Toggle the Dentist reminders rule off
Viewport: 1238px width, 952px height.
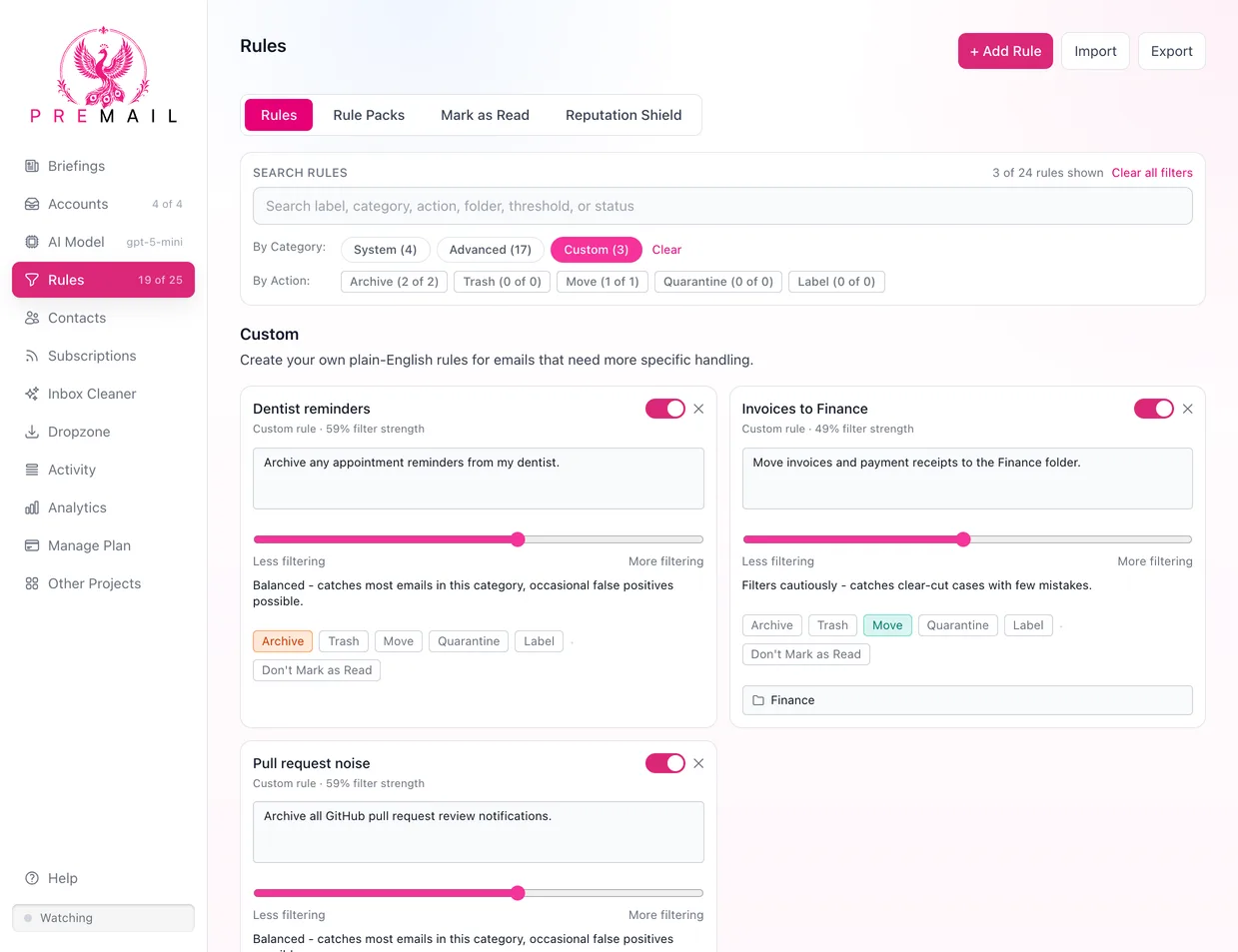(665, 409)
